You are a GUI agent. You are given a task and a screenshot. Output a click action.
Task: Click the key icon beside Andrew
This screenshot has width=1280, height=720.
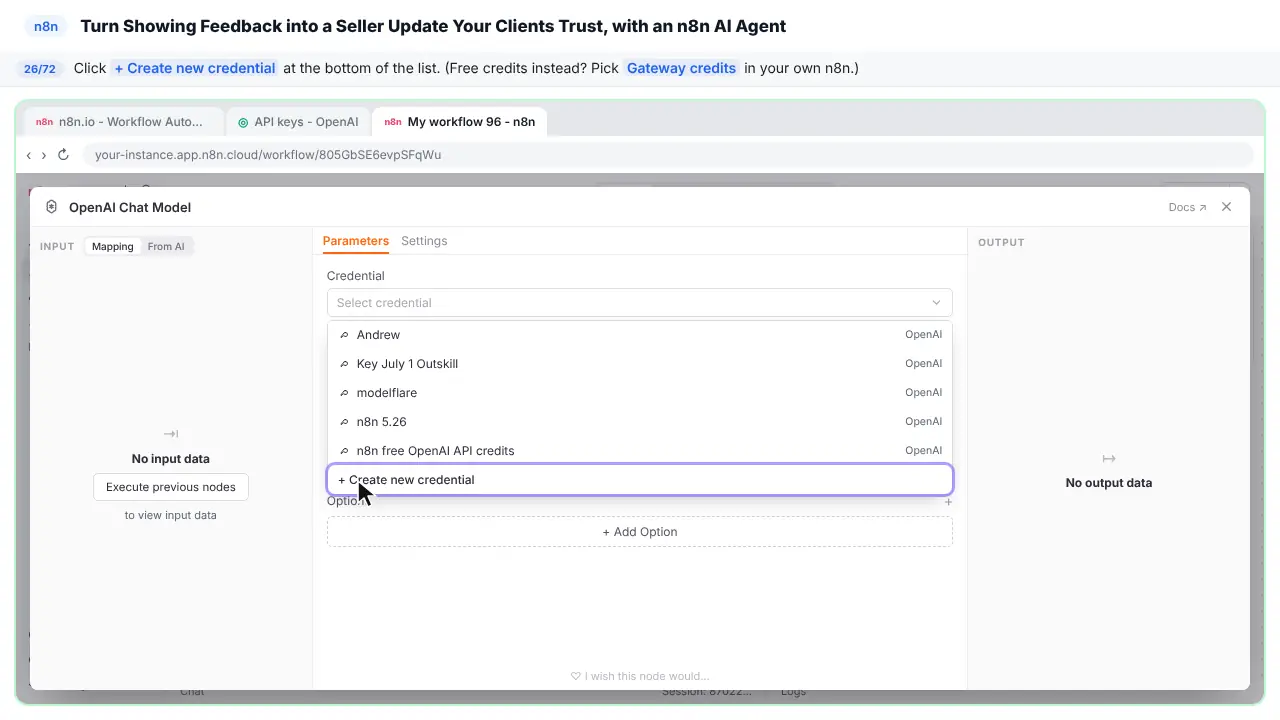pos(345,335)
